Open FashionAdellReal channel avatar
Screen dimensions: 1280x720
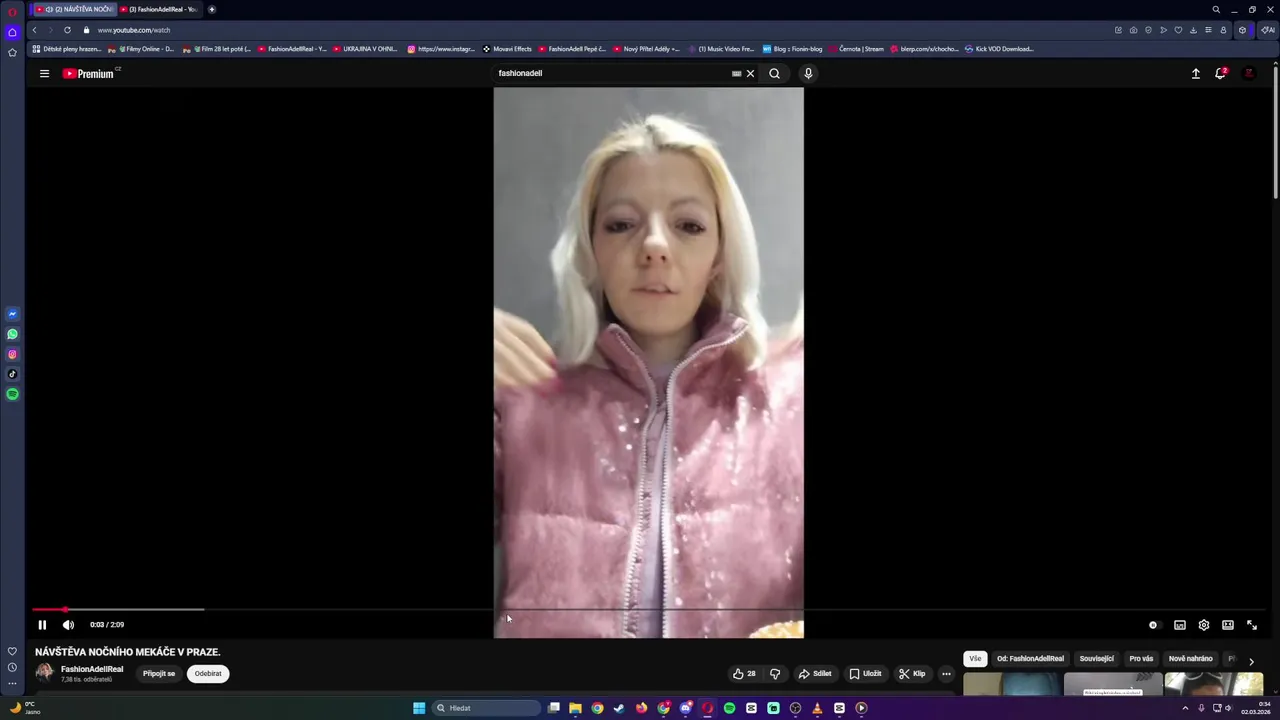pyautogui.click(x=44, y=673)
